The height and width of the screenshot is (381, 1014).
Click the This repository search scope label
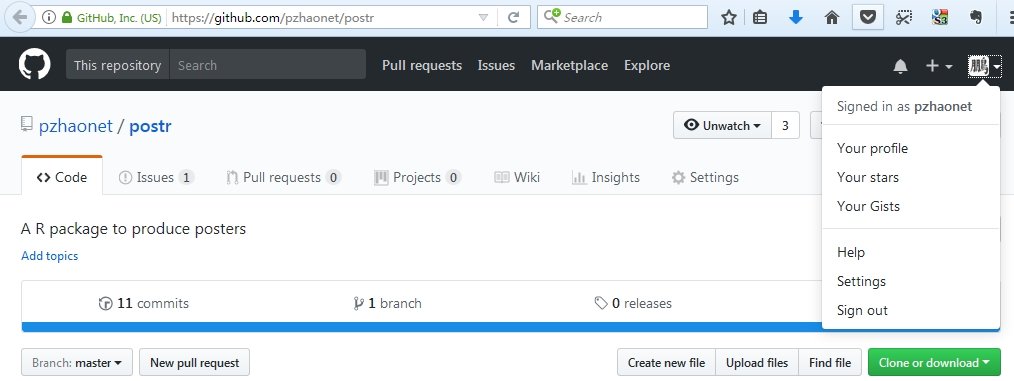tap(118, 65)
